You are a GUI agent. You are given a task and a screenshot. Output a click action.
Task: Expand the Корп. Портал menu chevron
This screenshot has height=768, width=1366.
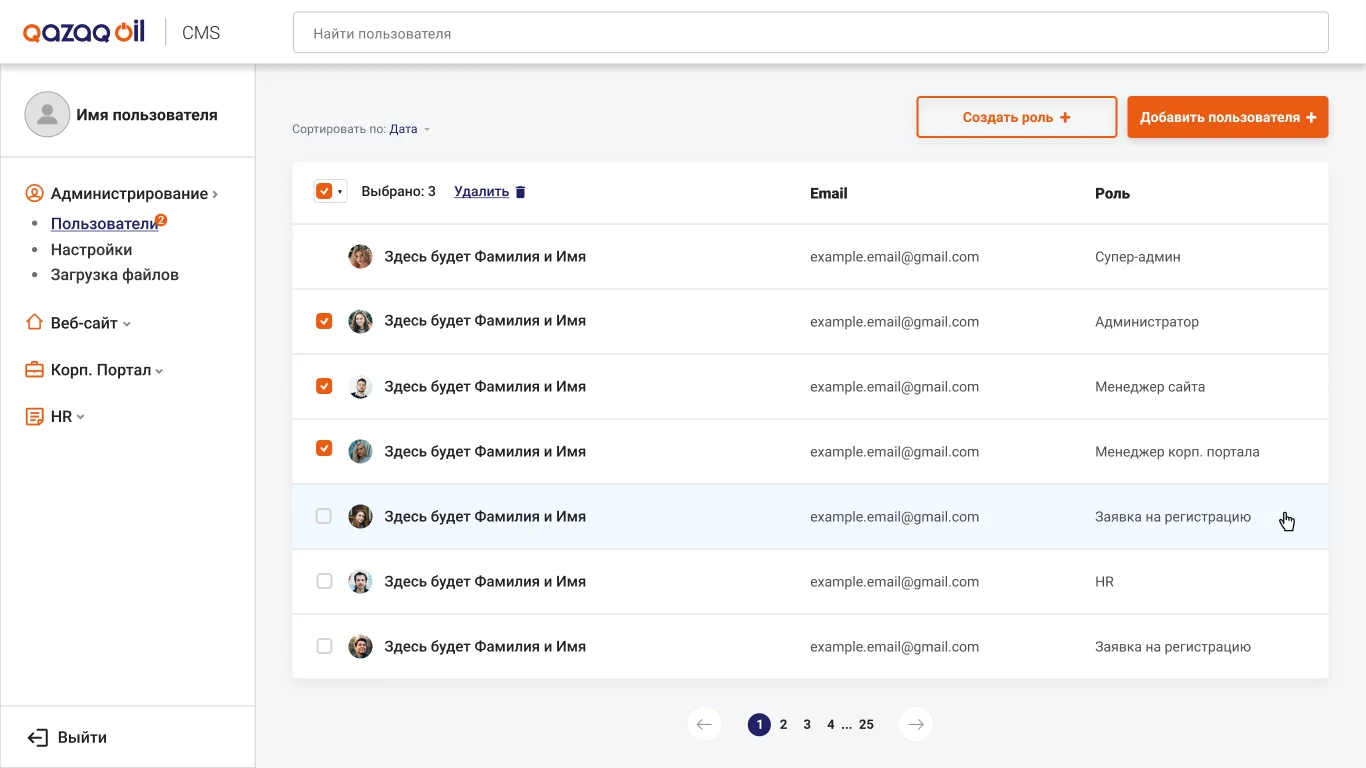[x=159, y=371]
